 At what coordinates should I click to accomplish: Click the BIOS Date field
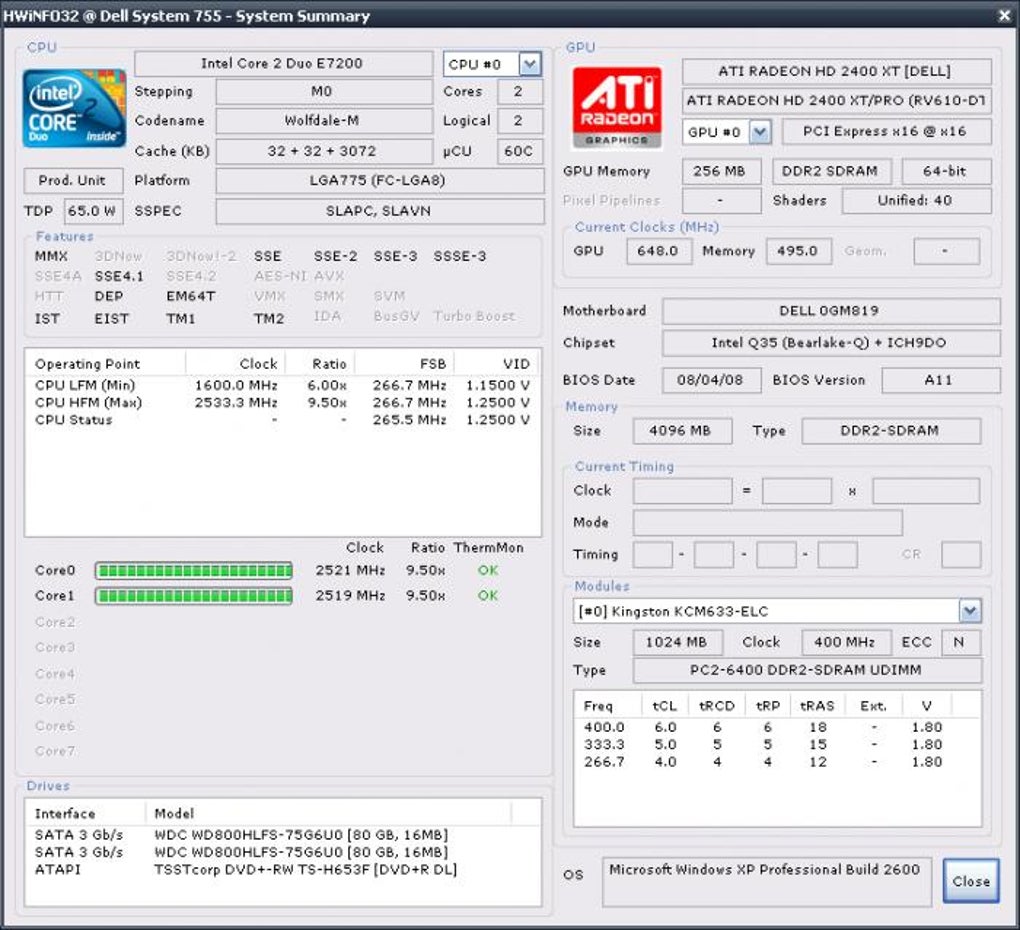coord(711,381)
